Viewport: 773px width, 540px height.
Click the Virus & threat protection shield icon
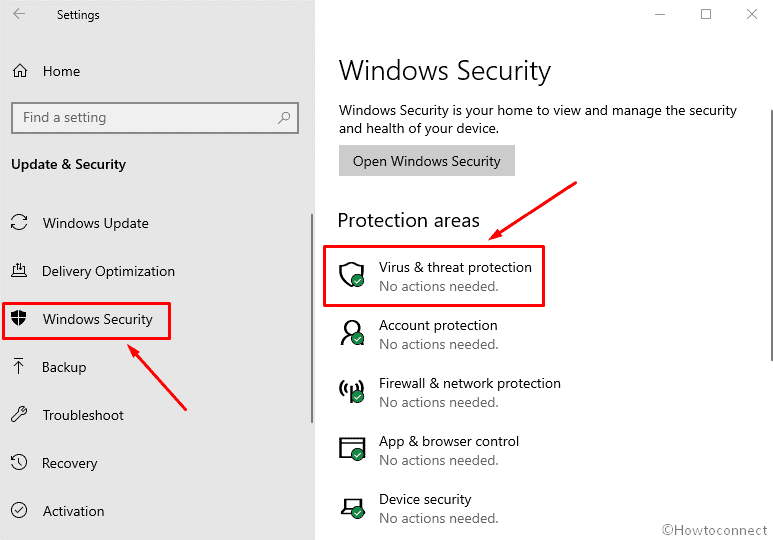pos(351,275)
